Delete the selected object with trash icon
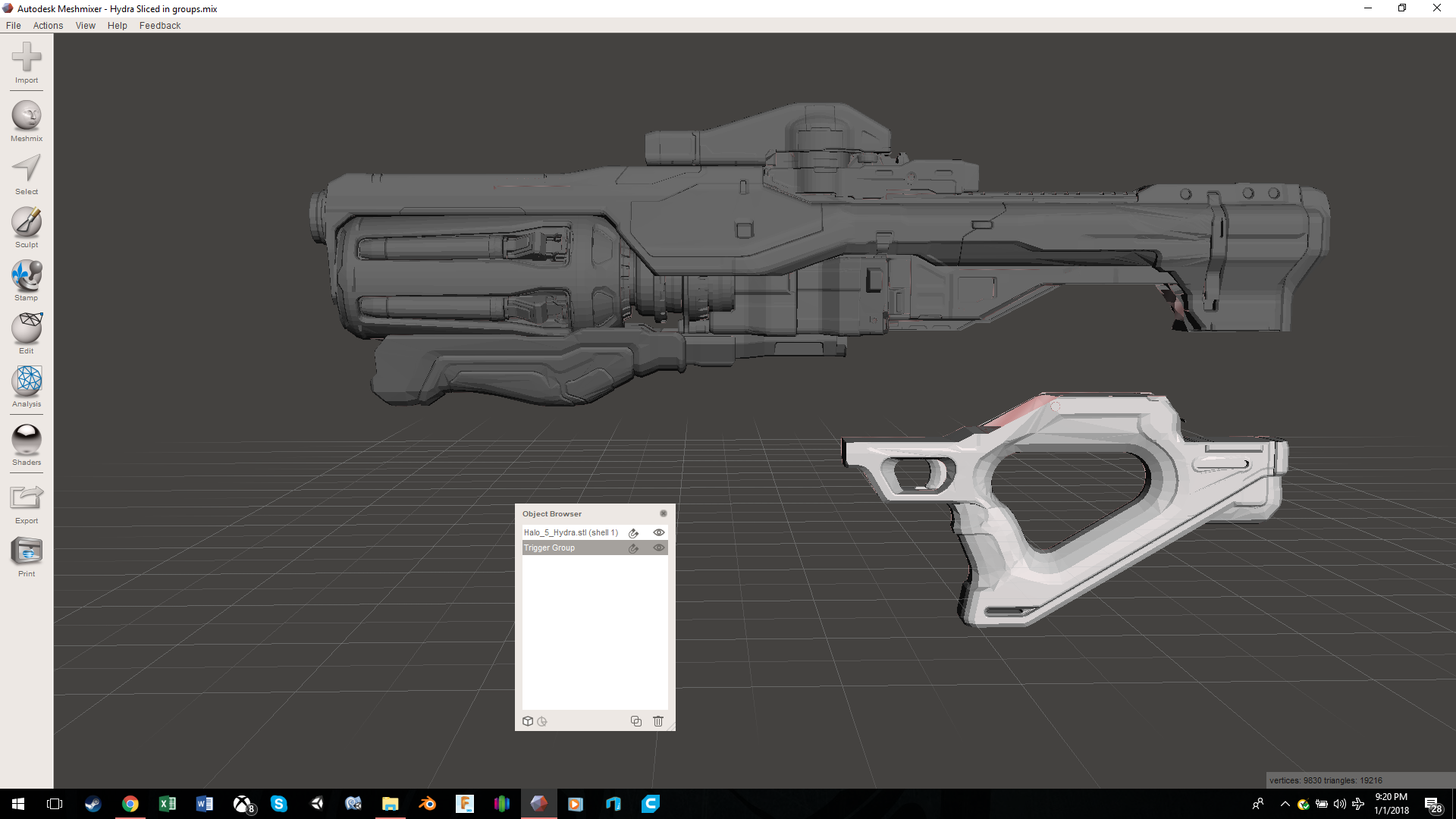 (658, 721)
